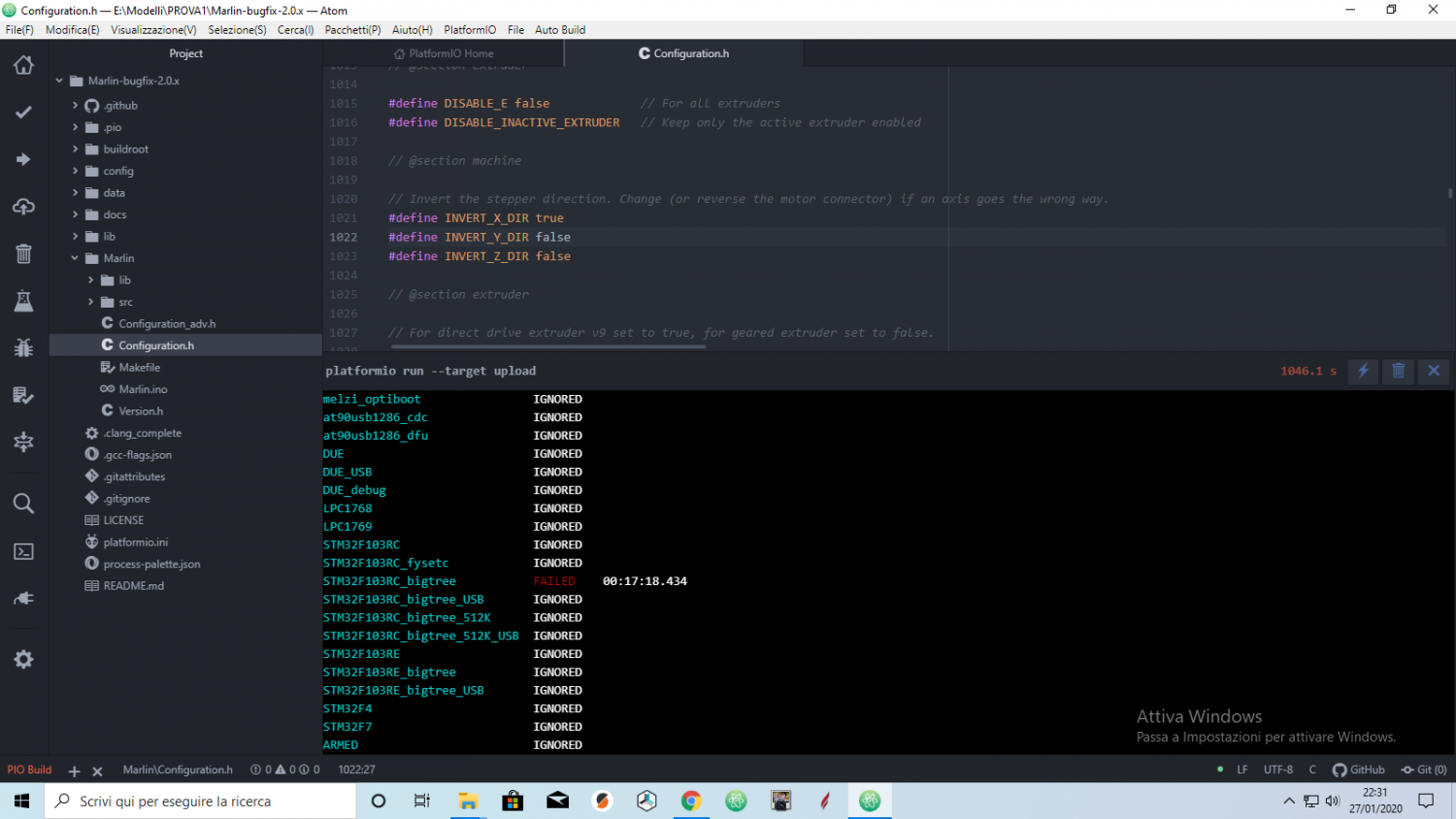Click the PlatformIO Upload arrow icon
1456x819 pixels.
(x=23, y=159)
